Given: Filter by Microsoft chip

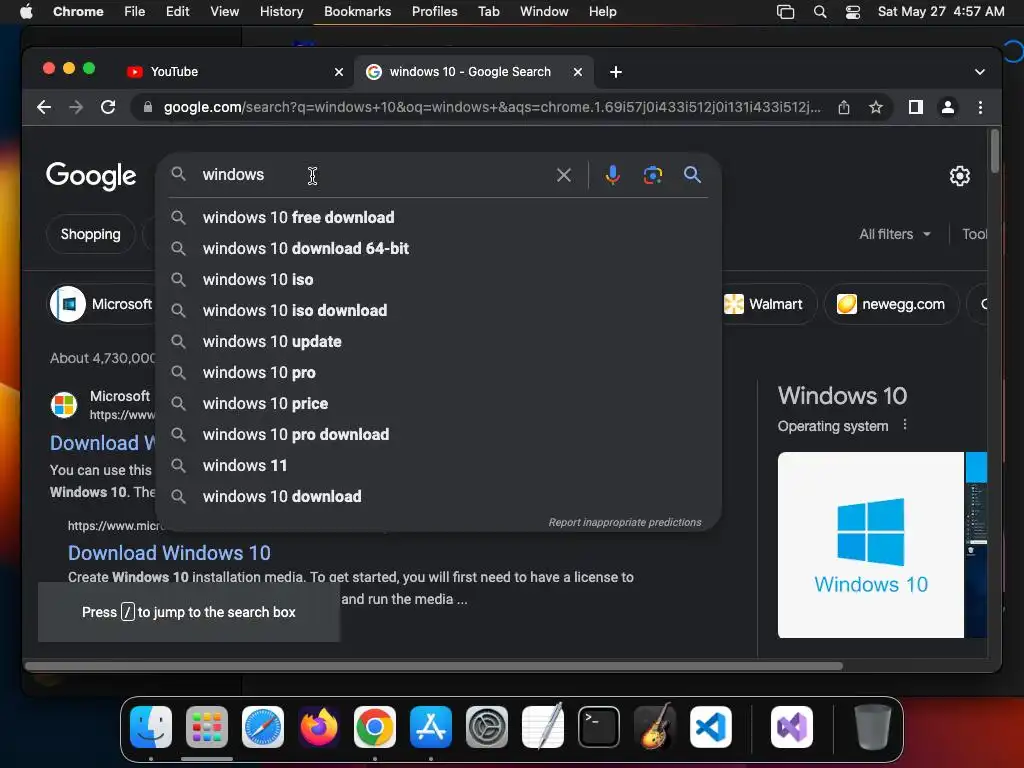Looking at the screenshot, I should pyautogui.click(x=102, y=304).
